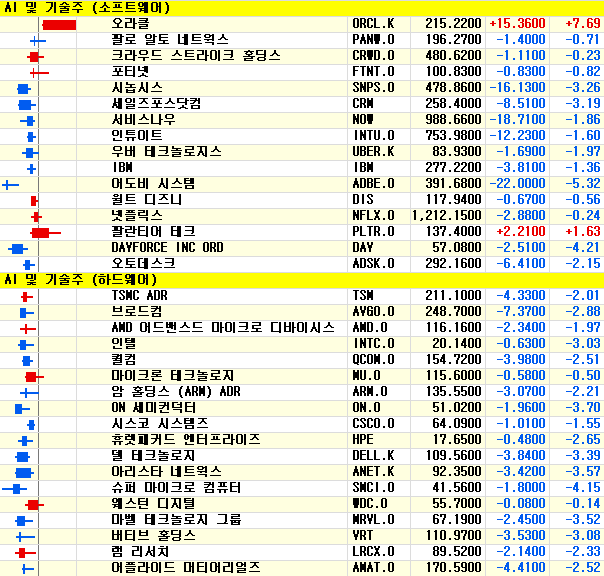604x576 pixels.
Task: Select the 인튜이트 stock name
Action: point(137,136)
